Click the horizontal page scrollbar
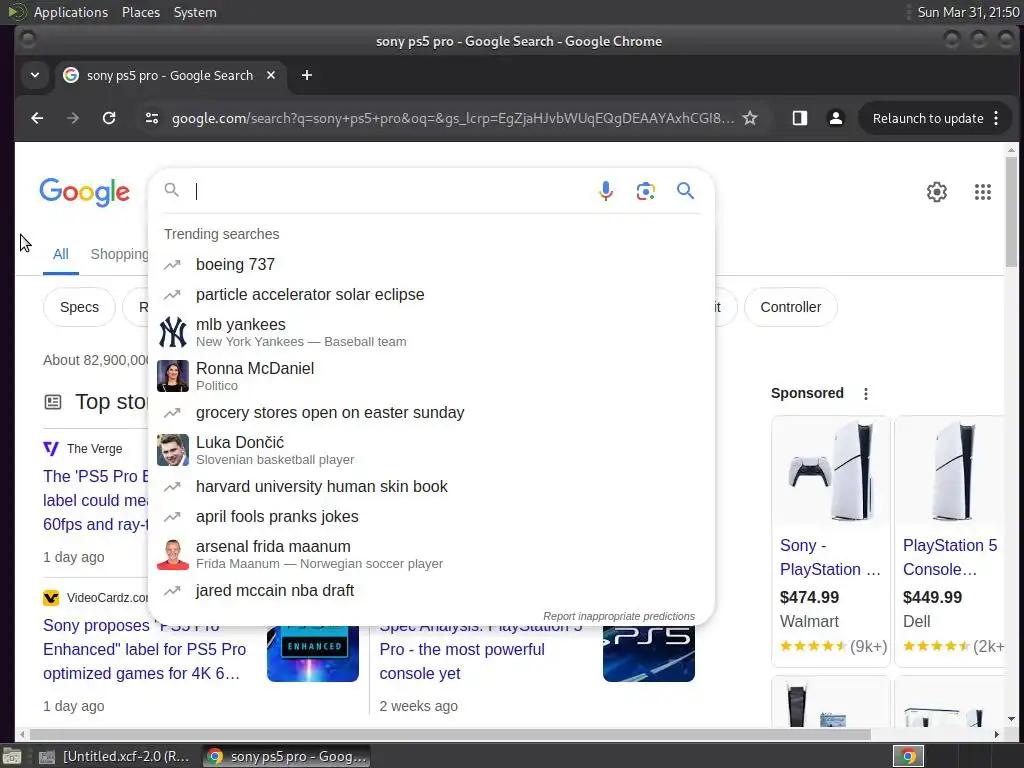1024x768 pixels. pos(449,734)
